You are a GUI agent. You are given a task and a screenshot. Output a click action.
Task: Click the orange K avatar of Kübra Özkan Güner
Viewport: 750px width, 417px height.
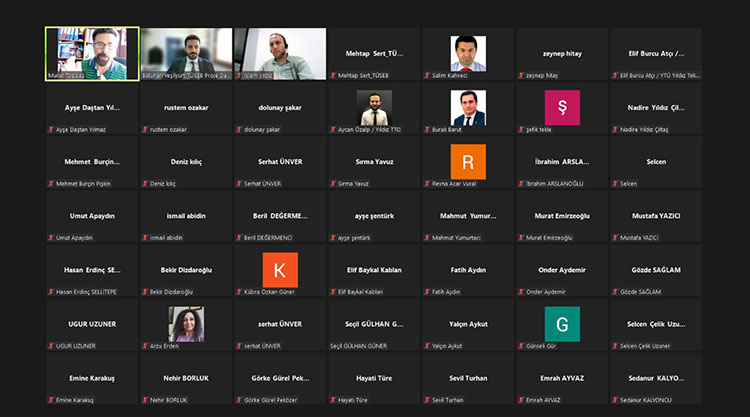[x=280, y=269]
